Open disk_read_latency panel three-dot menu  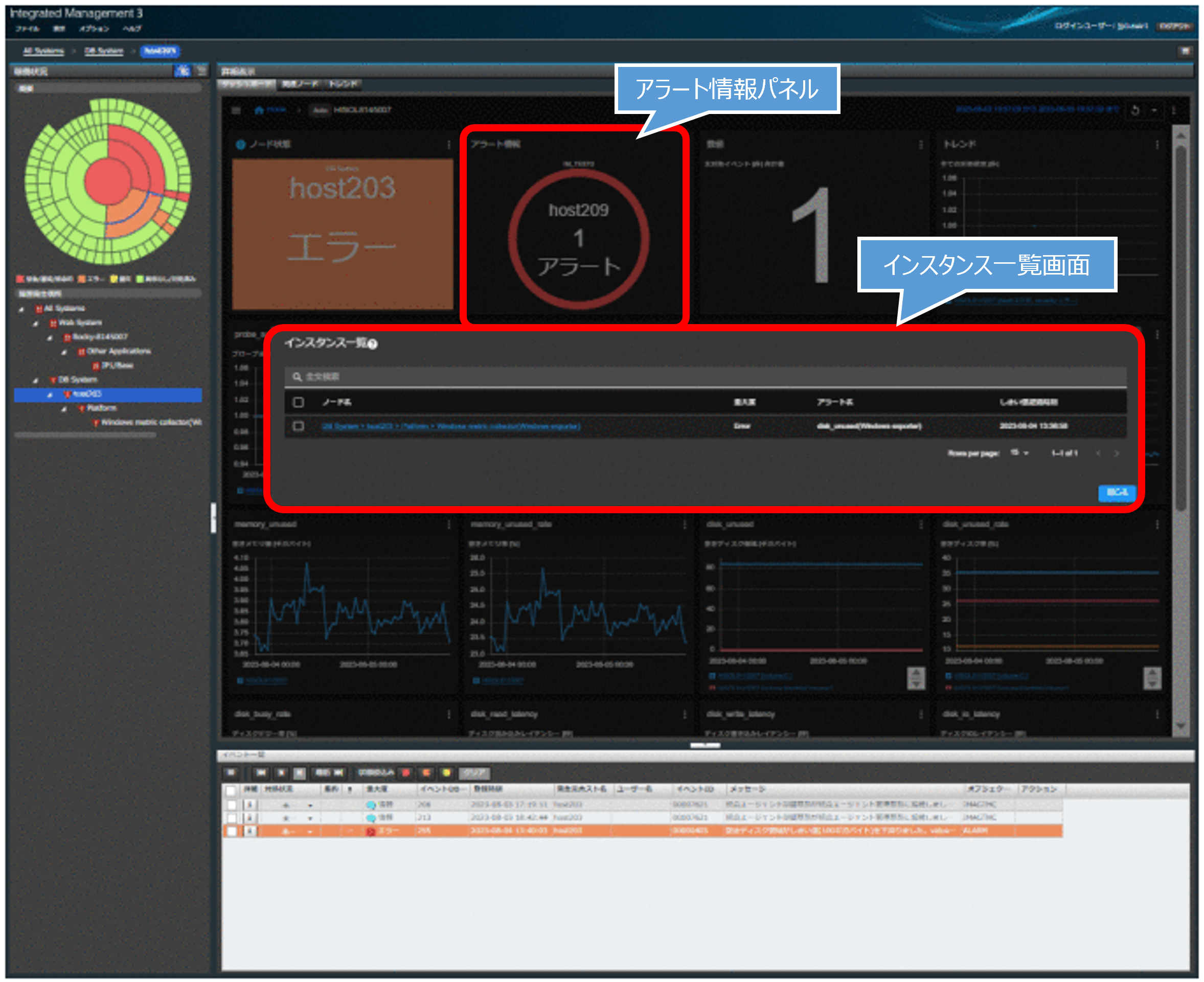coord(685,715)
